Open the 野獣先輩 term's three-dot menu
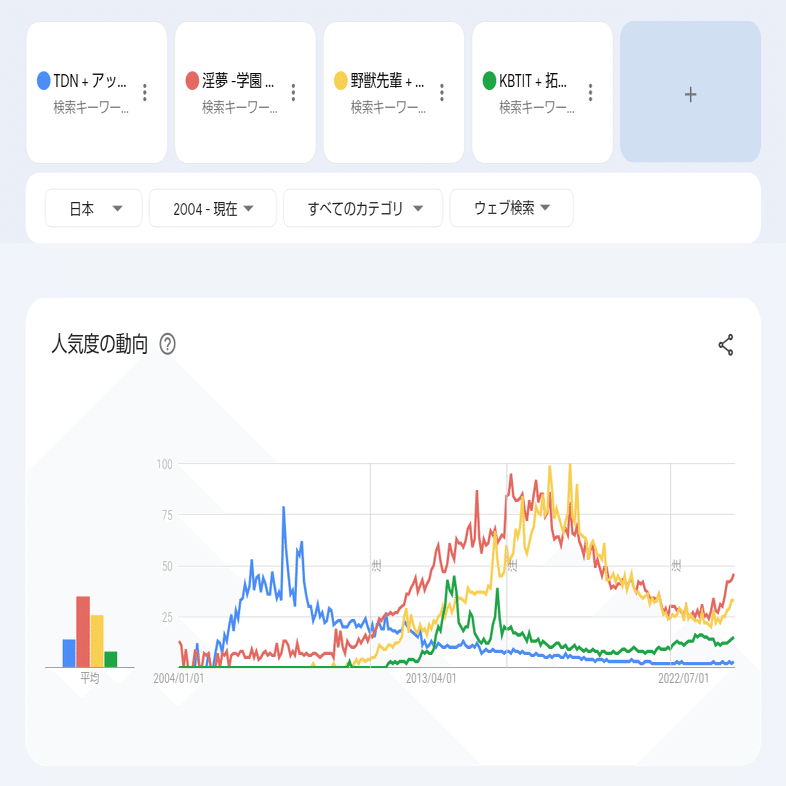This screenshot has width=786, height=786. (441, 93)
